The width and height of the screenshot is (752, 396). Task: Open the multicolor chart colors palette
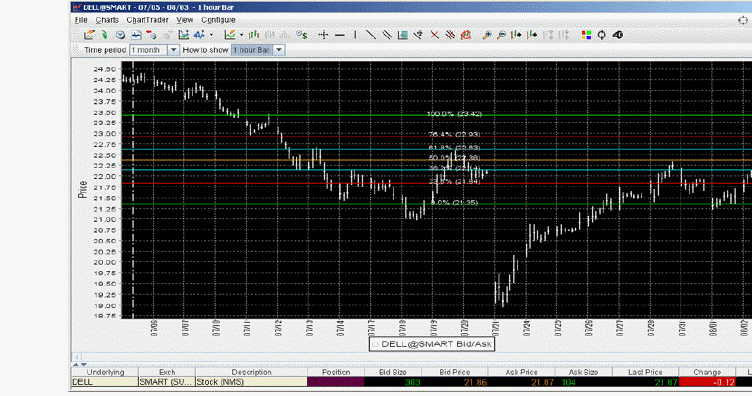coord(586,35)
